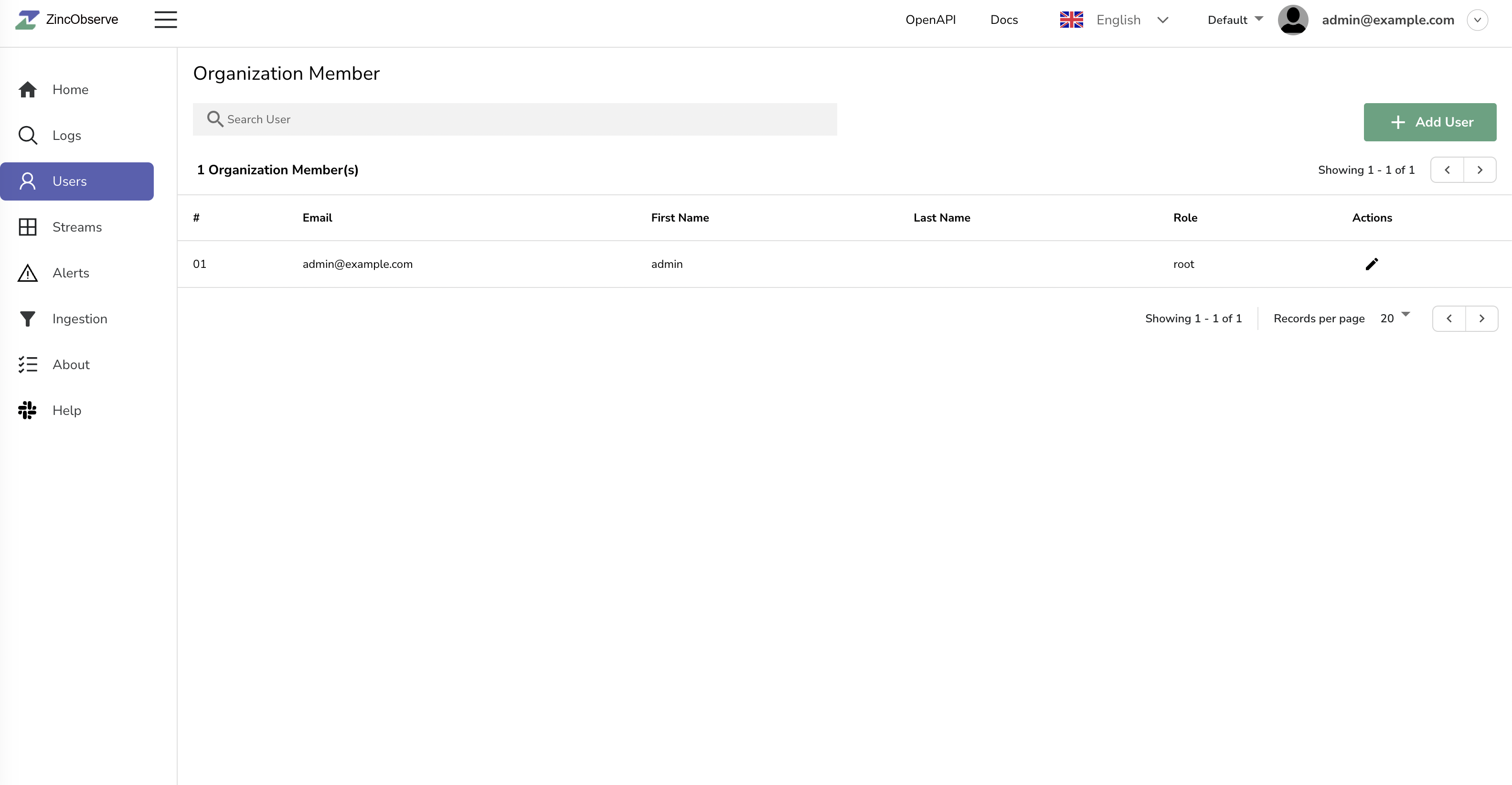
Task: Click the About checklist icon
Action: pyautogui.click(x=28, y=364)
